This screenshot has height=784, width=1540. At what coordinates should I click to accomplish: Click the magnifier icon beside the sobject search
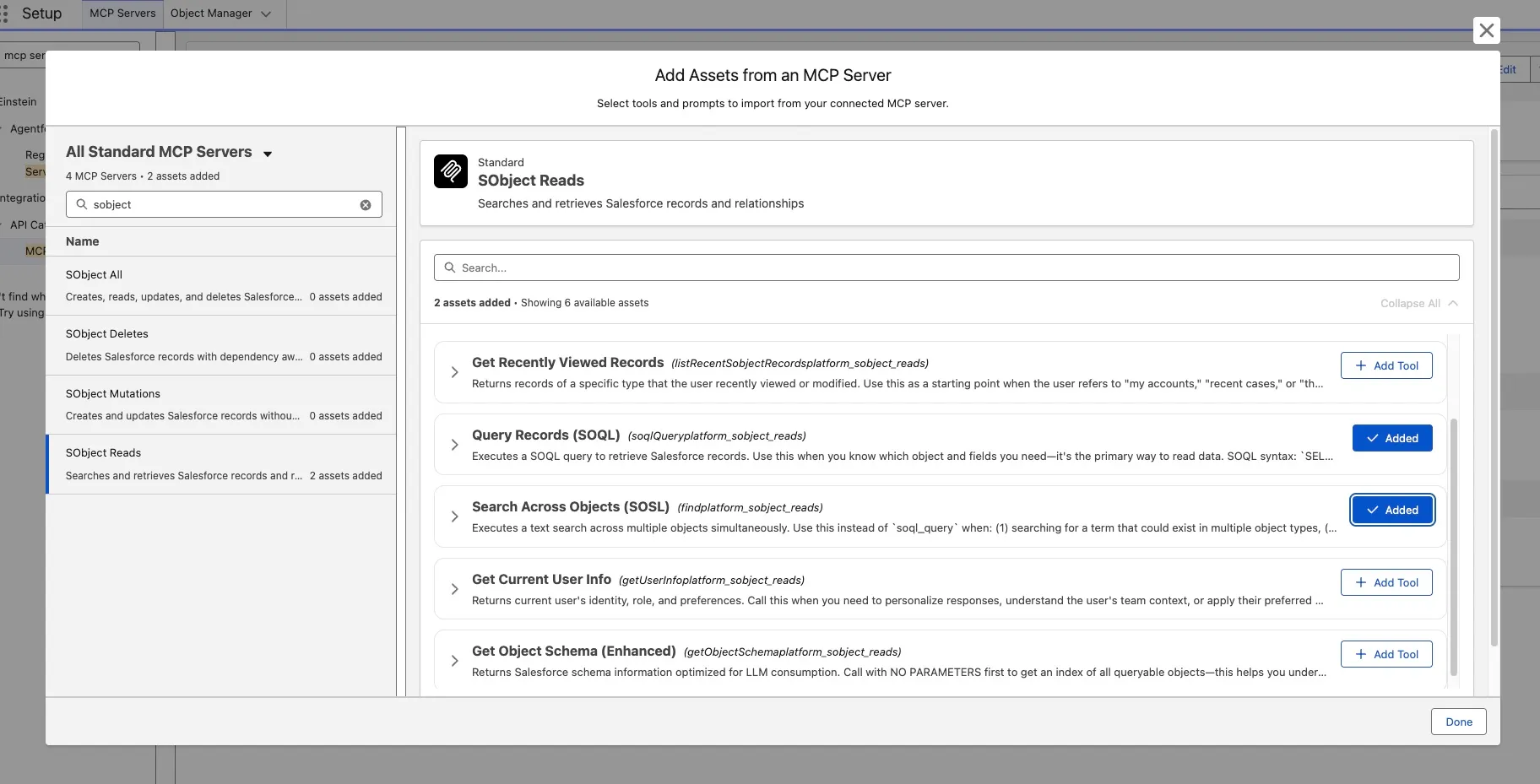click(82, 204)
